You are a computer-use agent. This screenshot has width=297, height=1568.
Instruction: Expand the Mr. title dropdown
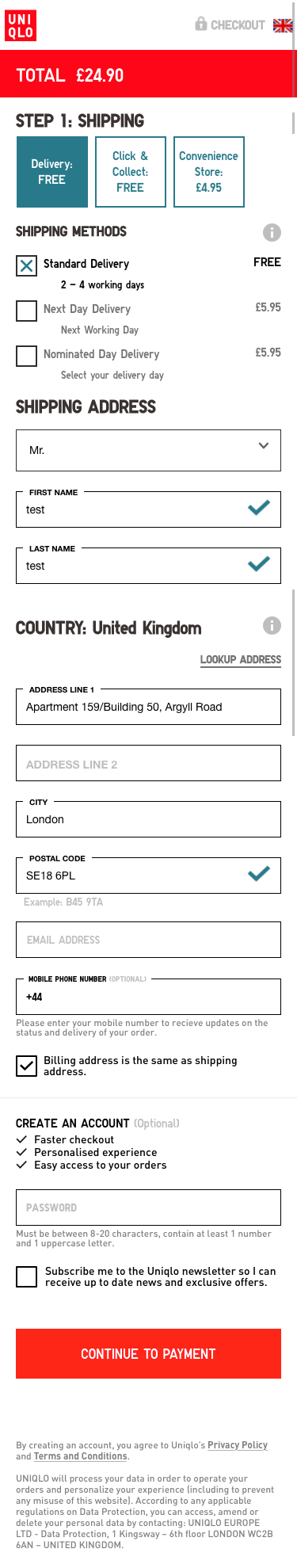click(148, 450)
